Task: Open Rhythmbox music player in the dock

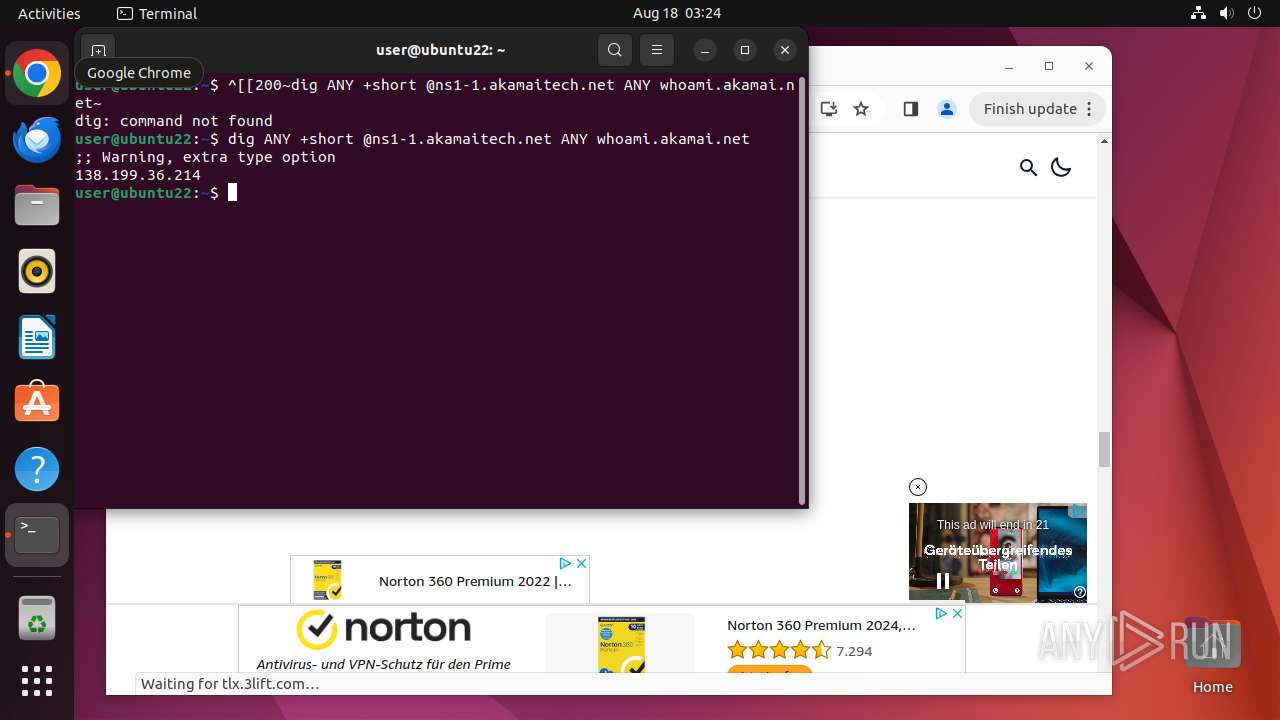Action: click(37, 271)
